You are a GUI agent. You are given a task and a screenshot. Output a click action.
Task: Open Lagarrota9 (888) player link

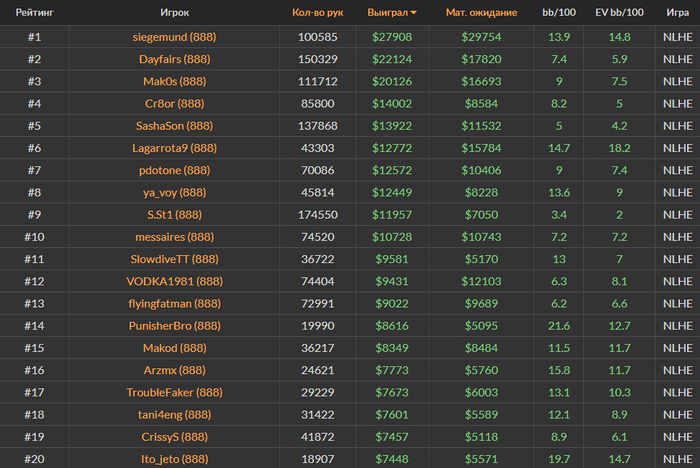[x=175, y=148]
